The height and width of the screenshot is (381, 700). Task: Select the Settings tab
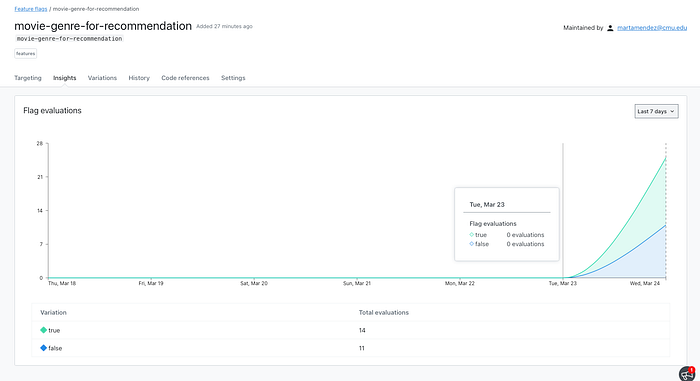(x=233, y=78)
